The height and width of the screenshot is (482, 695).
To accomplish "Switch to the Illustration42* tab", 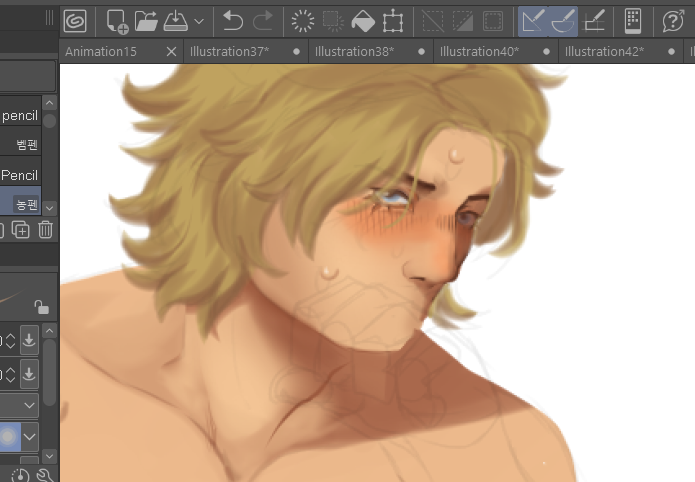I will pyautogui.click(x=605, y=51).
